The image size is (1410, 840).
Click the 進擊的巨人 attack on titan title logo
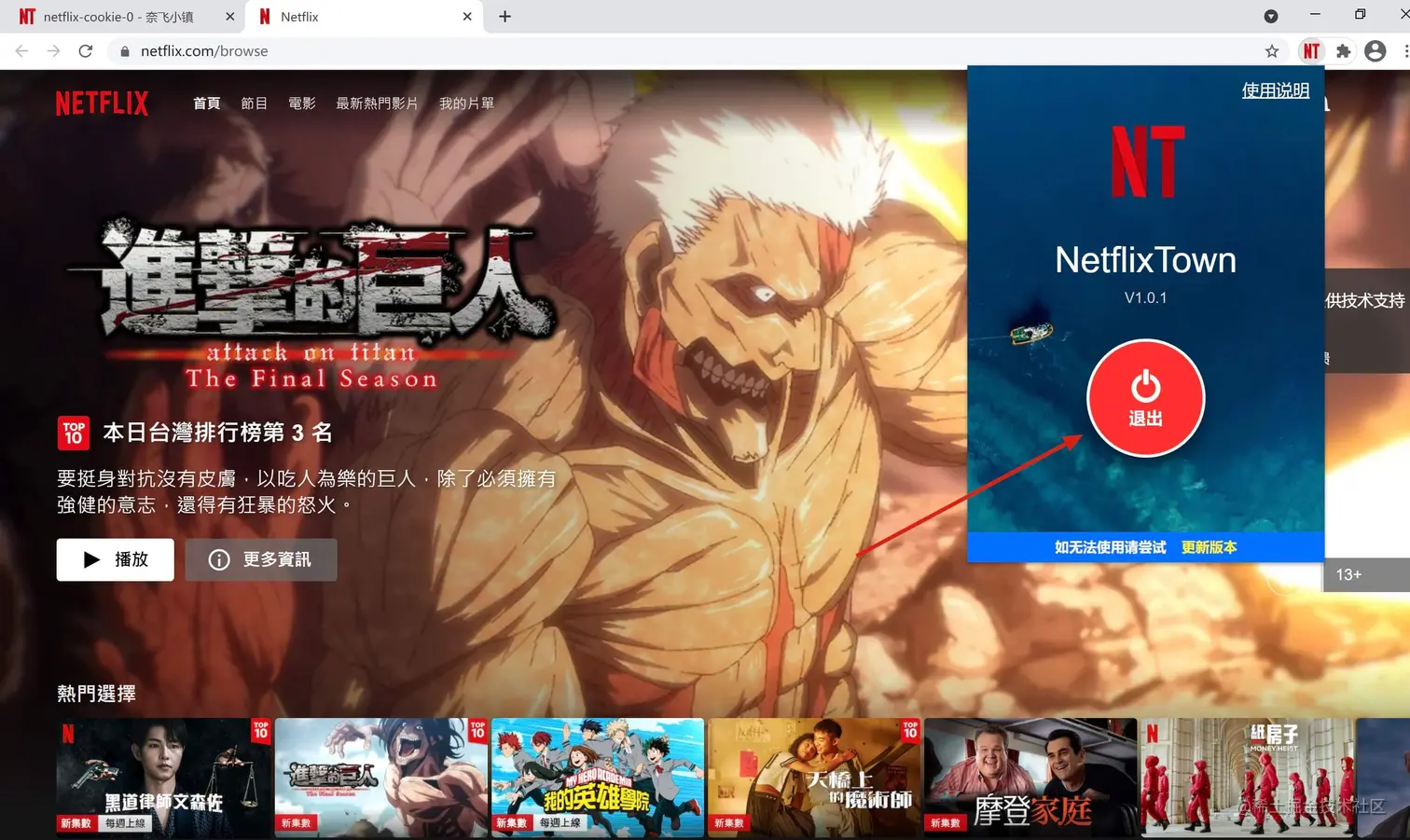(311, 306)
